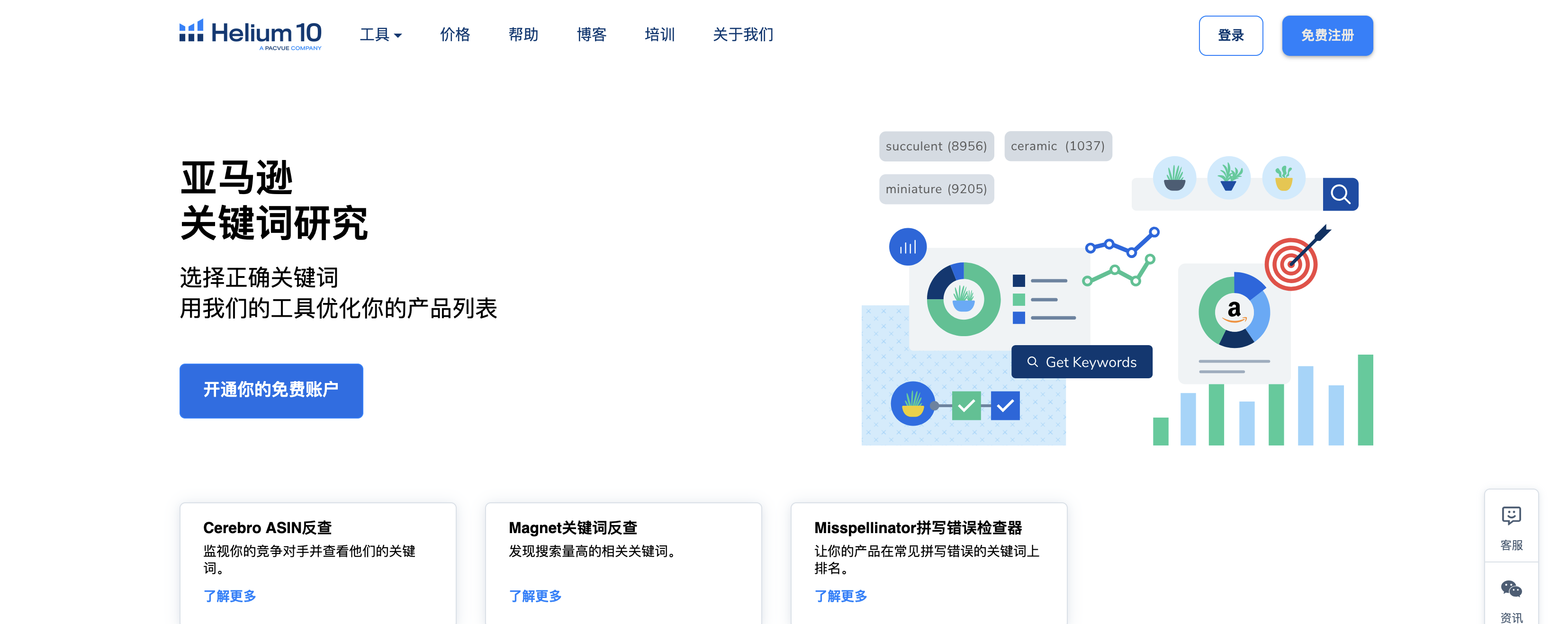Click the Helium 10 logo

[x=250, y=35]
